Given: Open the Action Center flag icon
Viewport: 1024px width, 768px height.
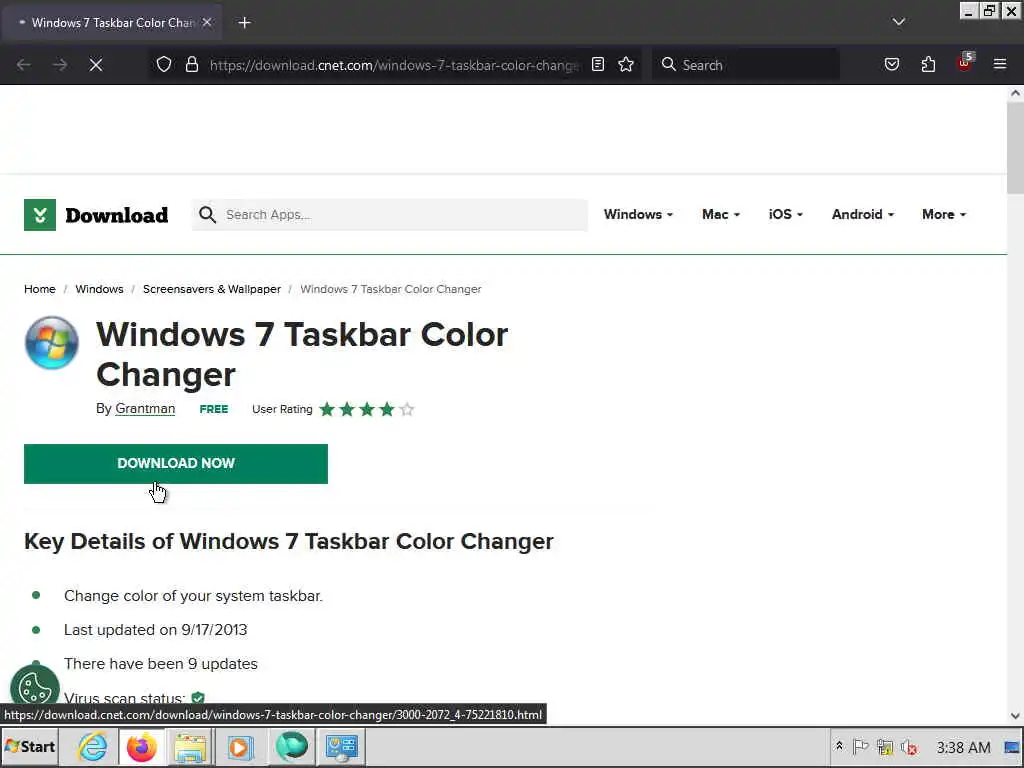Looking at the screenshot, I should pyautogui.click(x=861, y=746).
